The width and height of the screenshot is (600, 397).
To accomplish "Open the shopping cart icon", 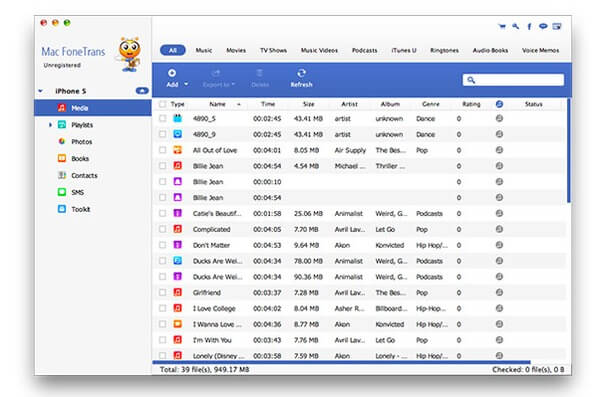I will click(502, 26).
